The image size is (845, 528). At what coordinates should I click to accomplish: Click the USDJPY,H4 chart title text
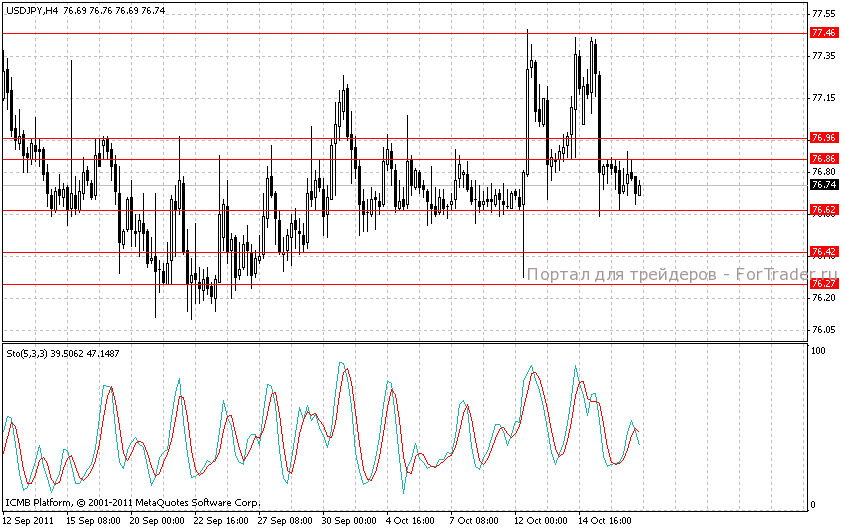click(x=33, y=10)
